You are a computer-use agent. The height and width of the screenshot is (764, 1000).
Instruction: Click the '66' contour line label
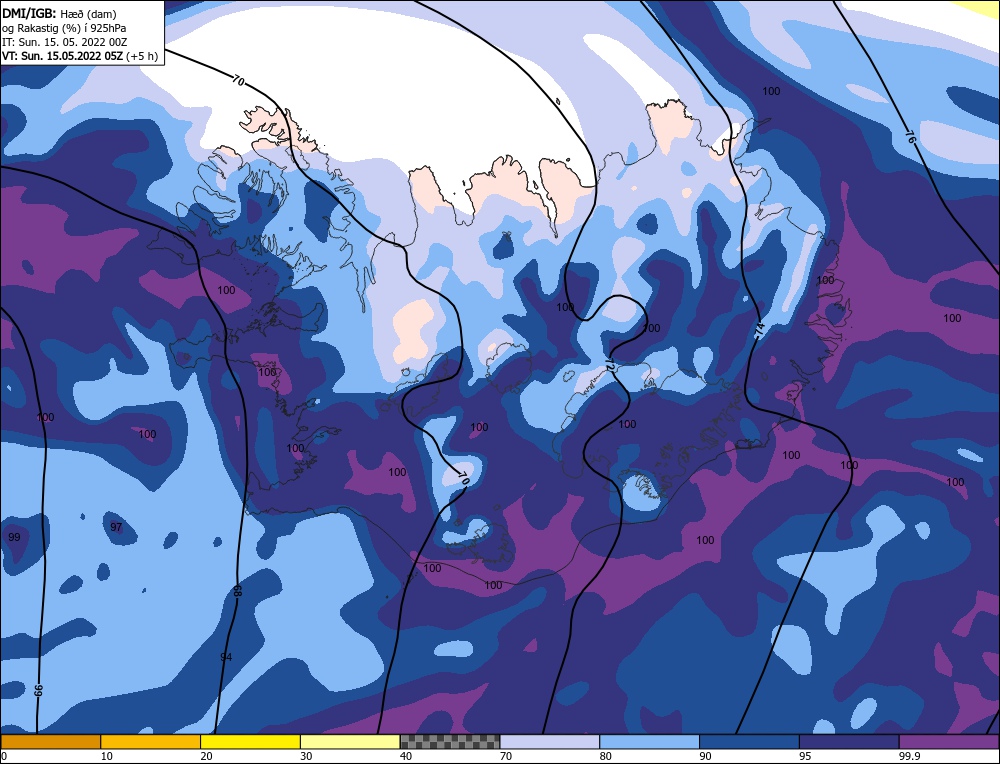[x=38, y=690]
